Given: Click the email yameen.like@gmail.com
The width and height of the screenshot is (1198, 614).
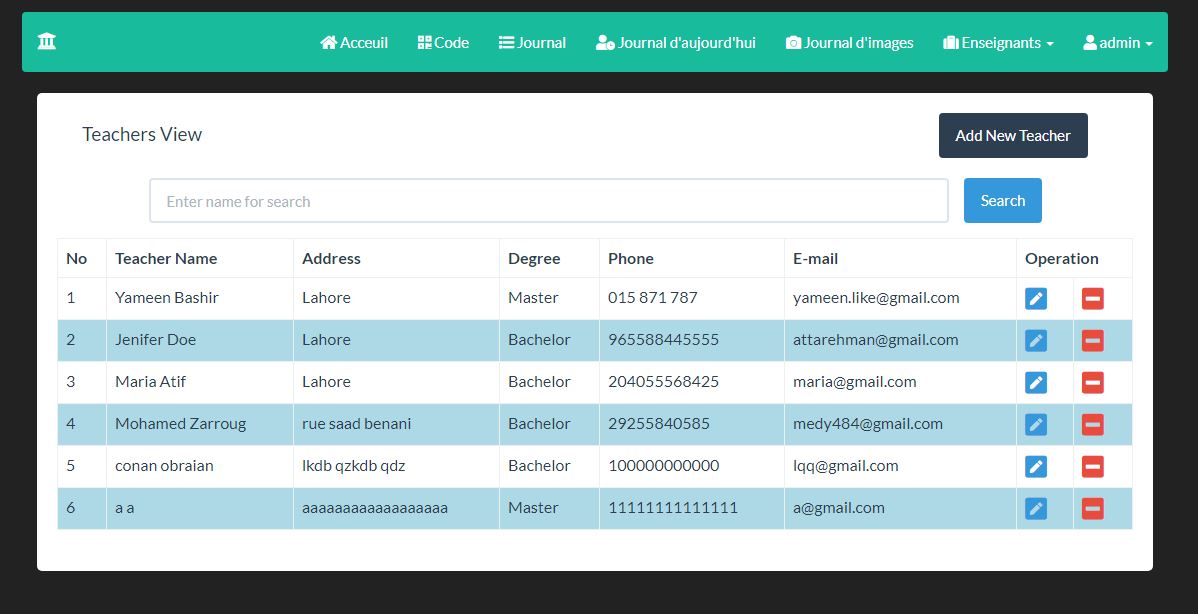Looking at the screenshot, I should coord(876,298).
